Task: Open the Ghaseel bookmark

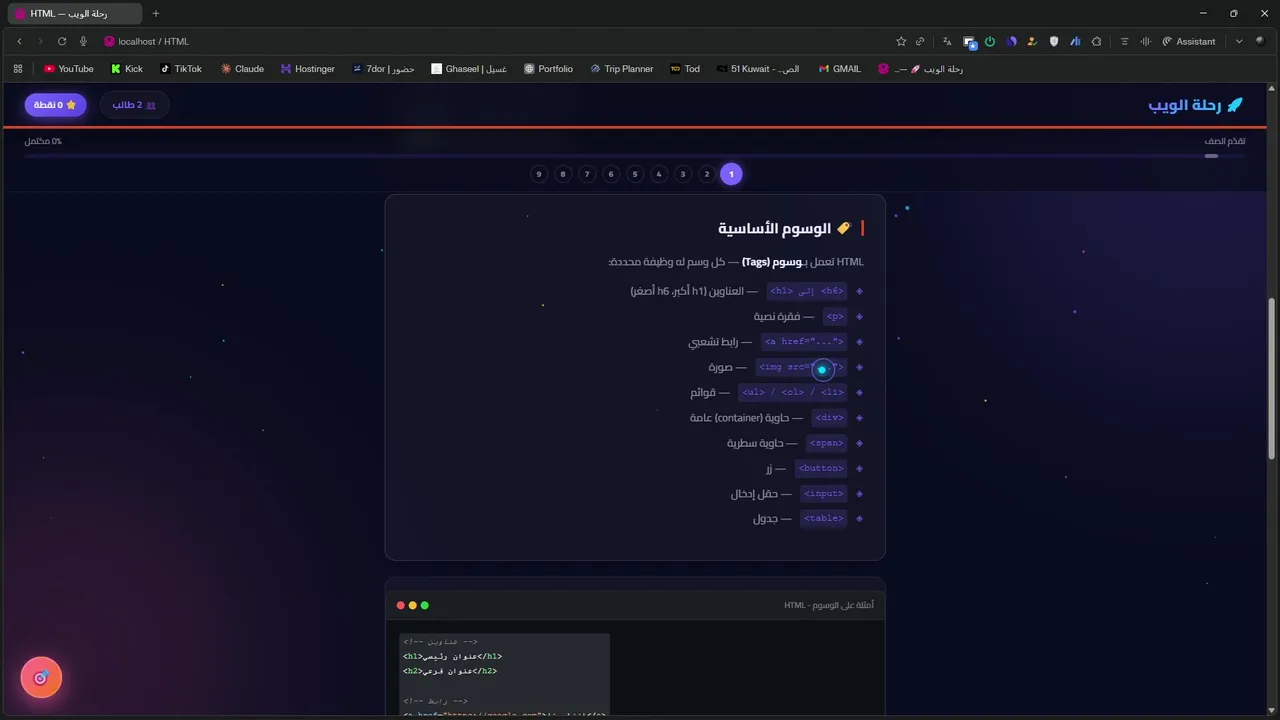Action: (469, 69)
